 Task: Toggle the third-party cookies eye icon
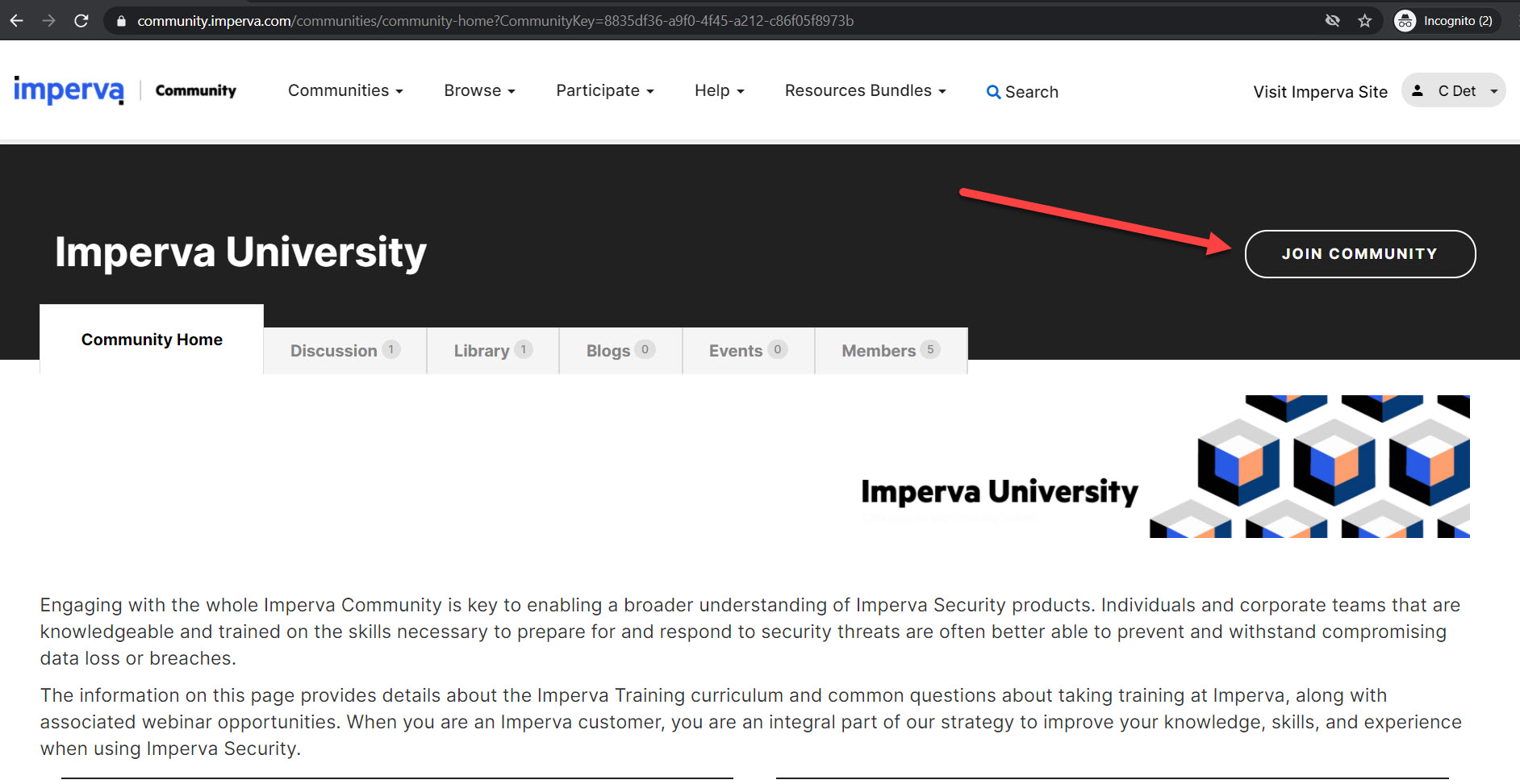tap(1332, 20)
